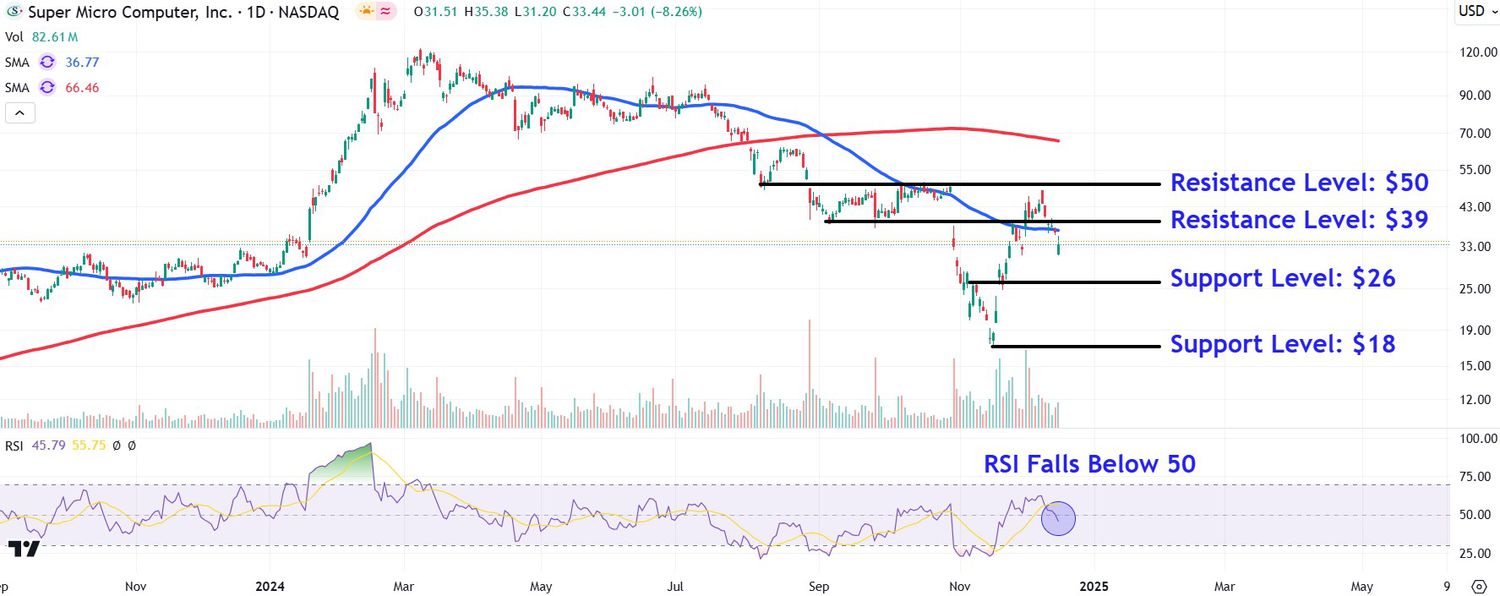This screenshot has height=596, width=1500.
Task: Click the TradingView logo in the RSI pane
Action: [x=23, y=549]
